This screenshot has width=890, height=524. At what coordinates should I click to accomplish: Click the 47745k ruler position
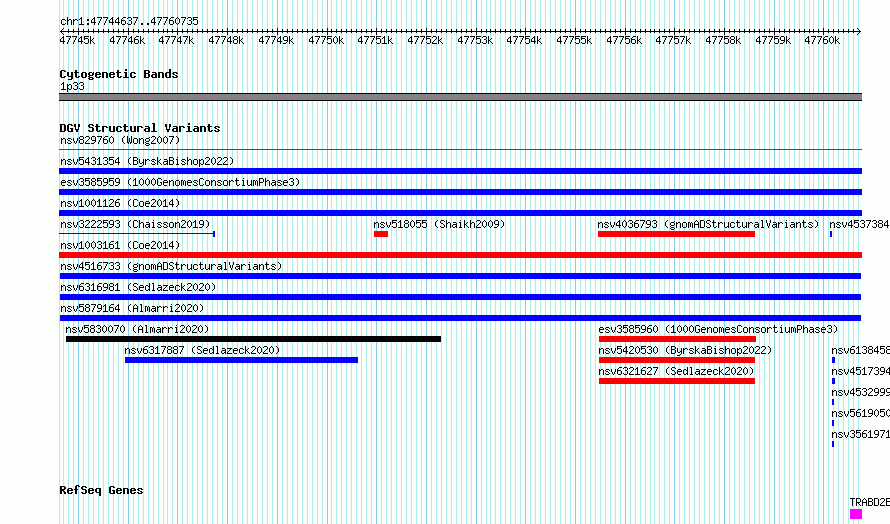(x=77, y=40)
